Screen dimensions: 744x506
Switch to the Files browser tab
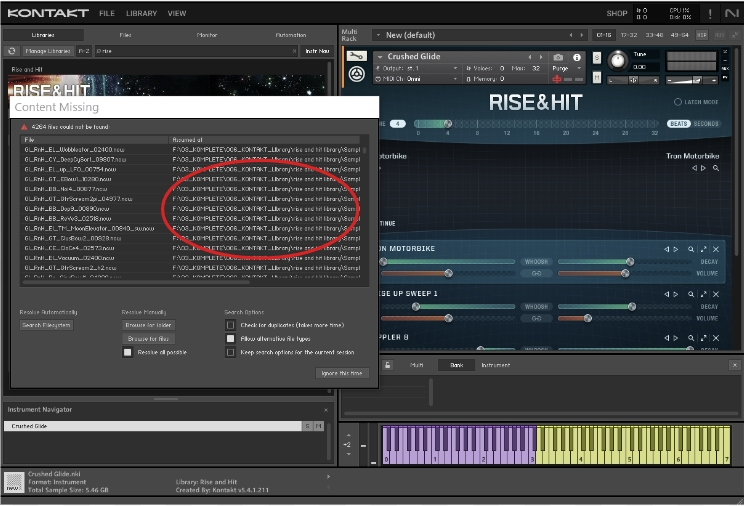tap(125, 35)
